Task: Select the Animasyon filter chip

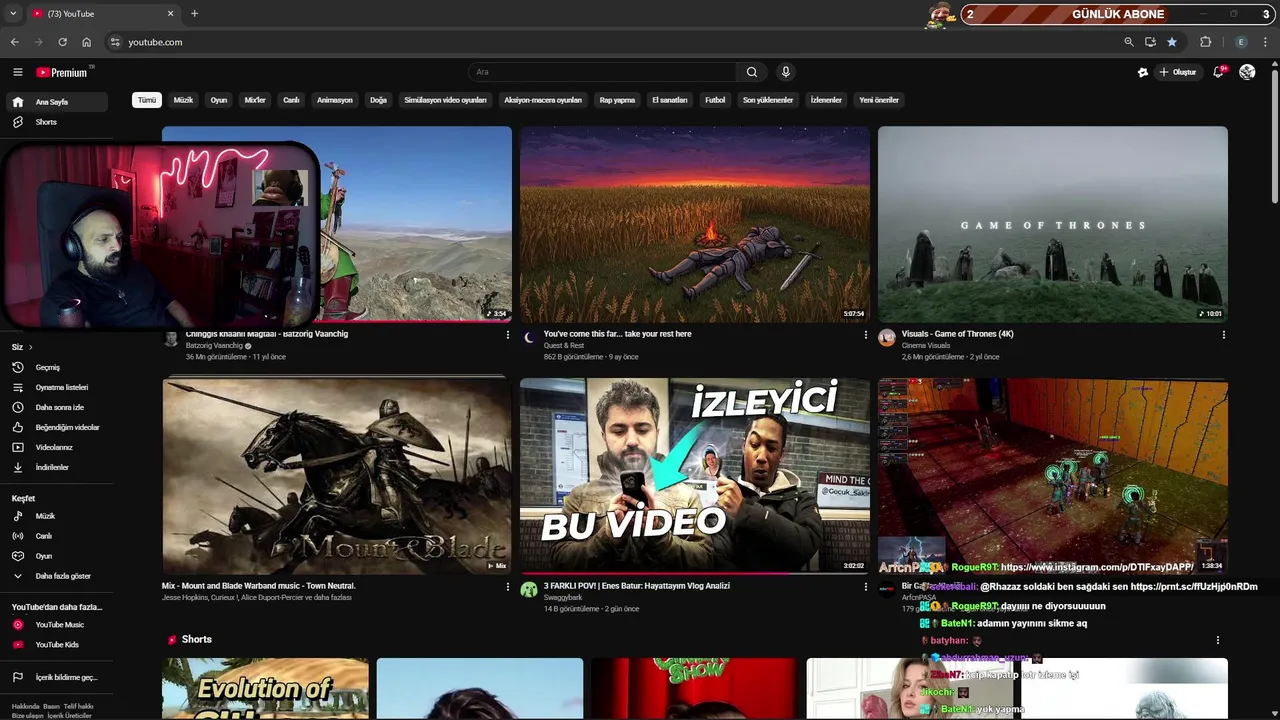Action: click(x=335, y=100)
